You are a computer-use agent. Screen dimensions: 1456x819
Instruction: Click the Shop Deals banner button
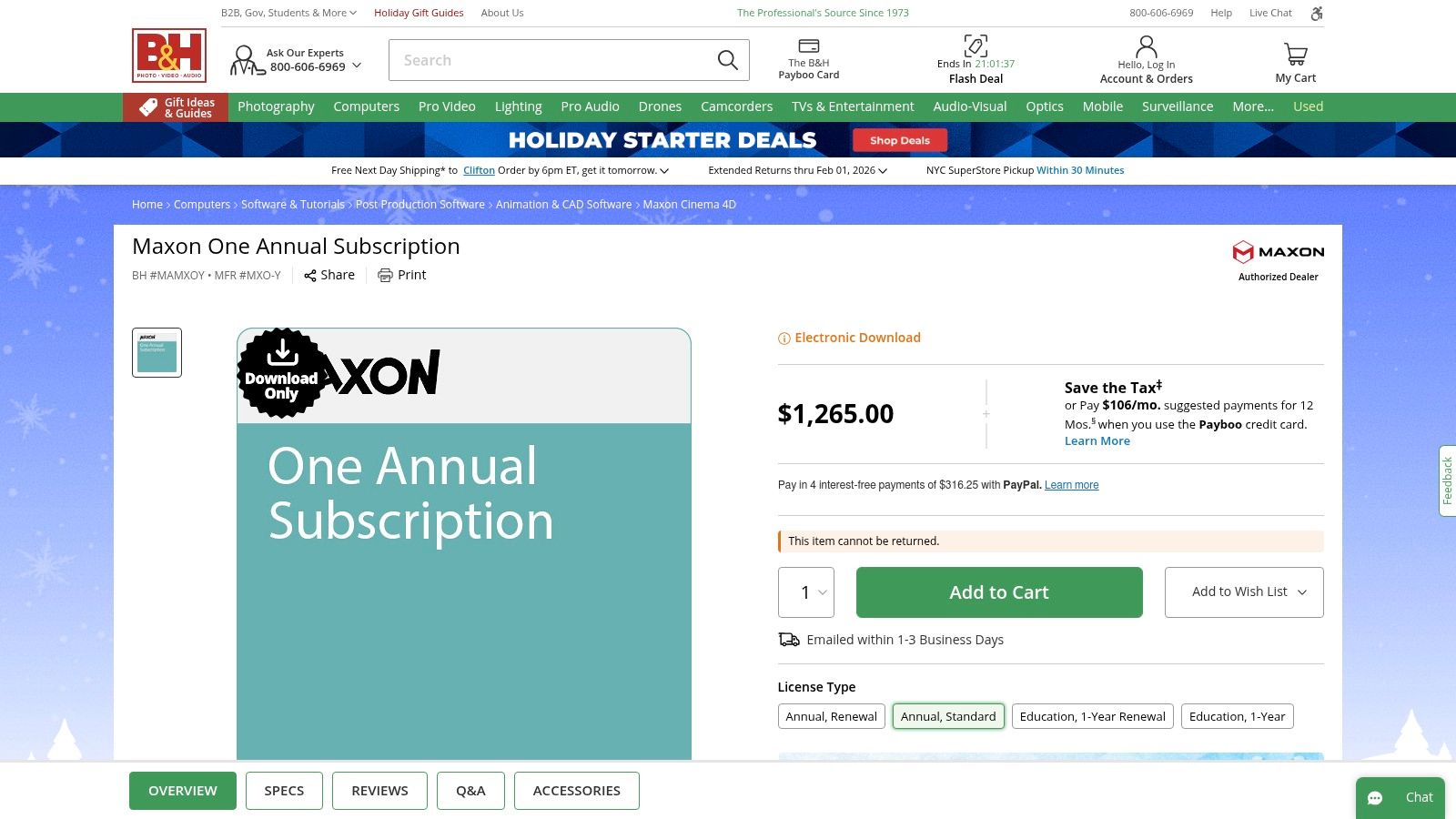coord(899,140)
